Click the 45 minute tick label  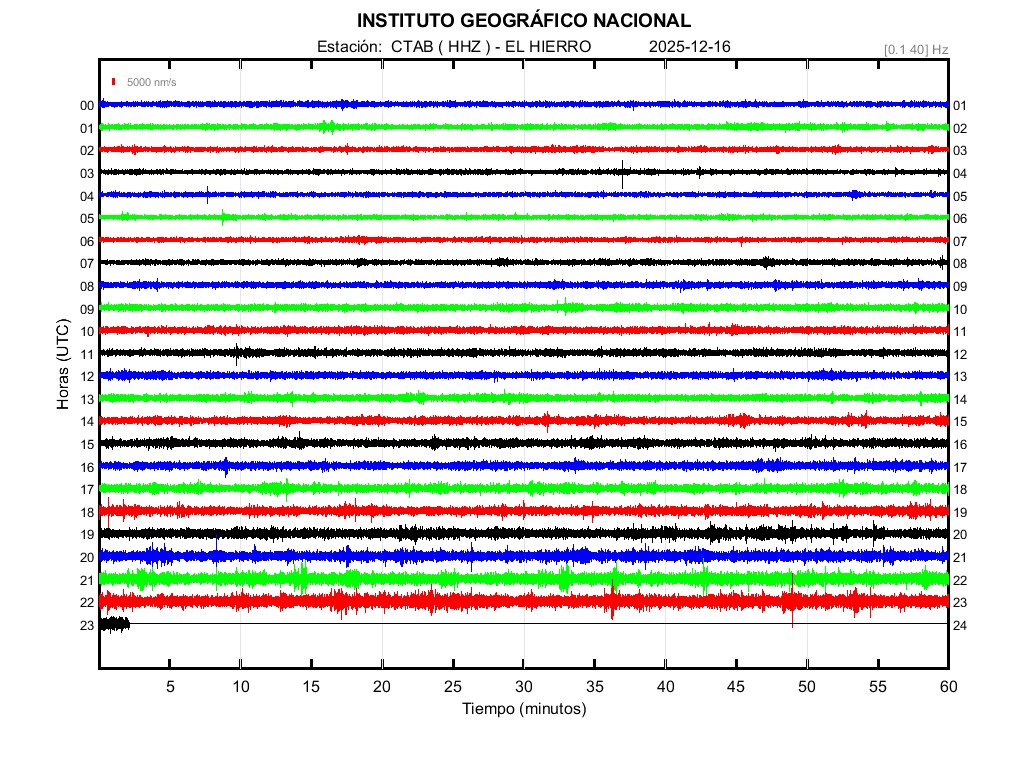(x=736, y=687)
